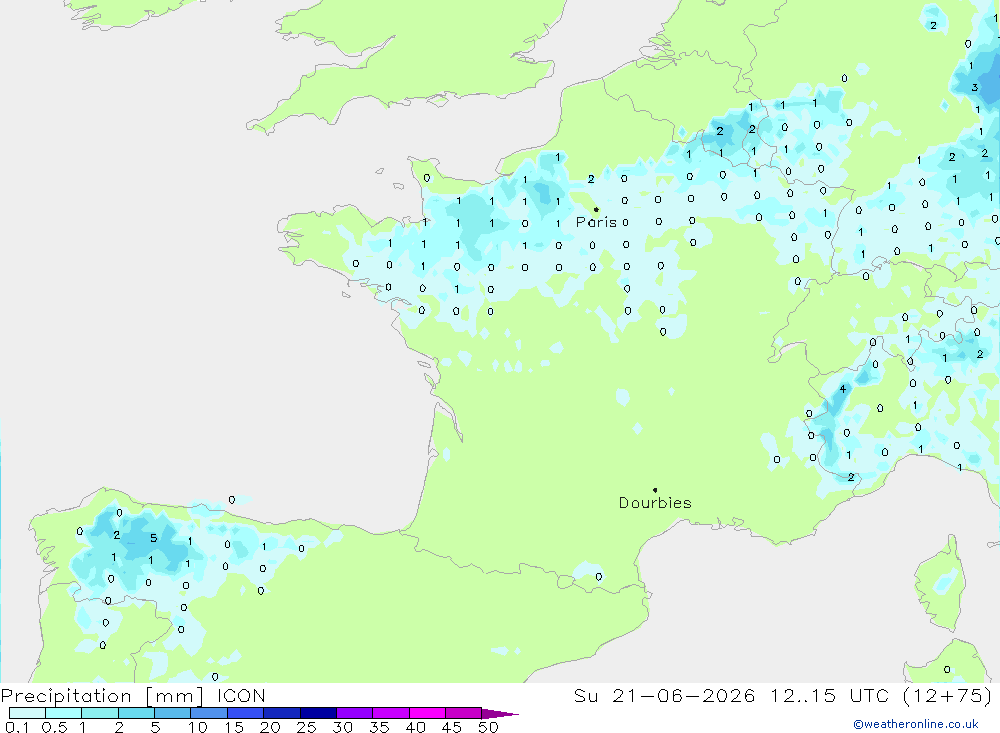Screen dimensions: 1000x733
Task: Click the '45' legend scale label
Action: pos(452,727)
